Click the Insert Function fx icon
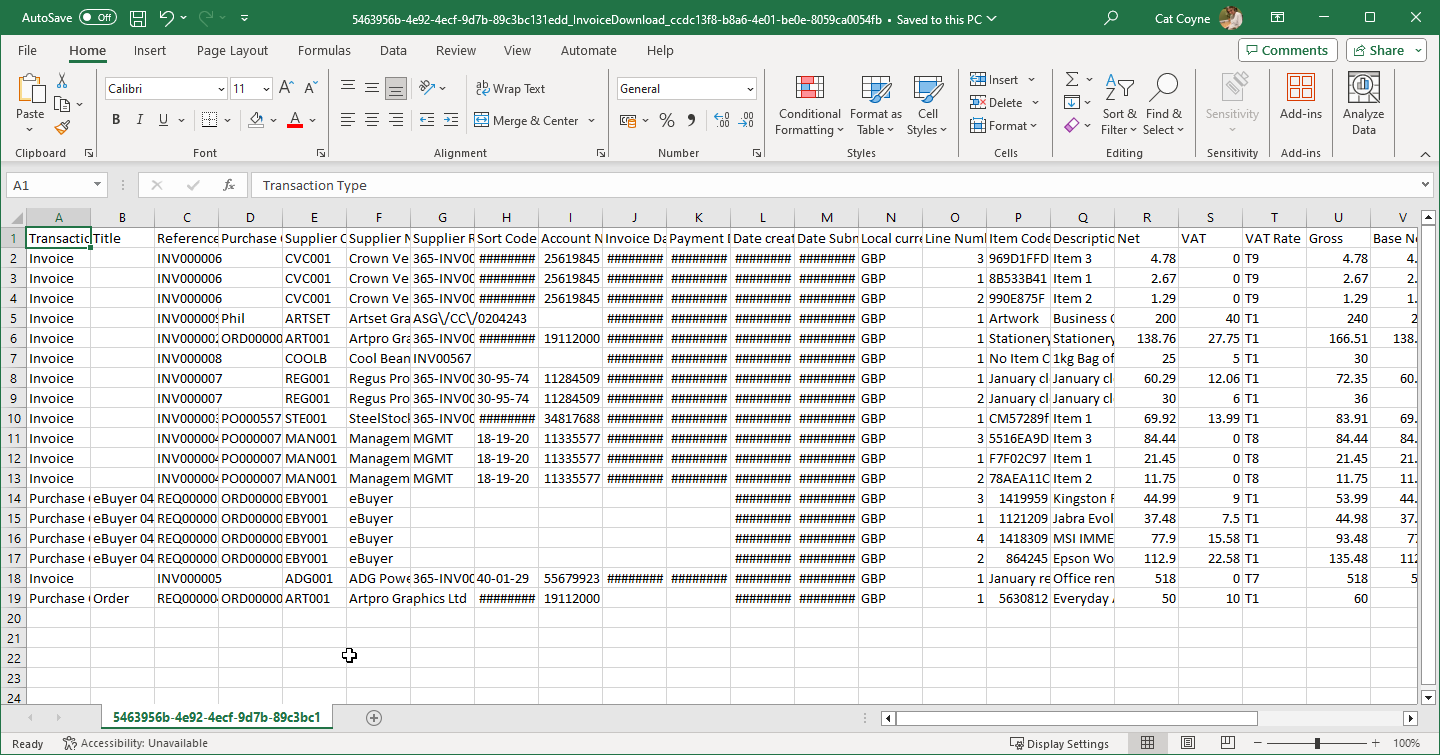This screenshot has height=755, width=1440. coord(229,185)
